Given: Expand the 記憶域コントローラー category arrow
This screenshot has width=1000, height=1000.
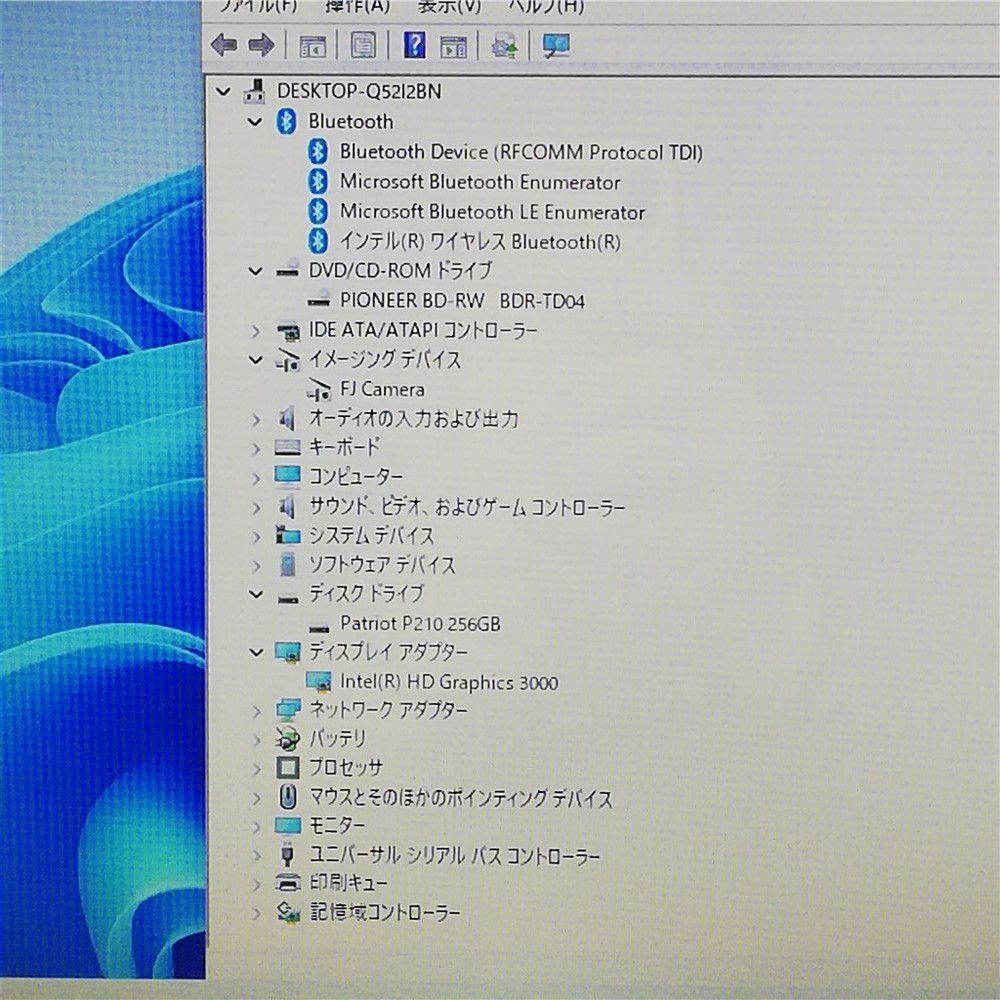Looking at the screenshot, I should pos(256,914).
